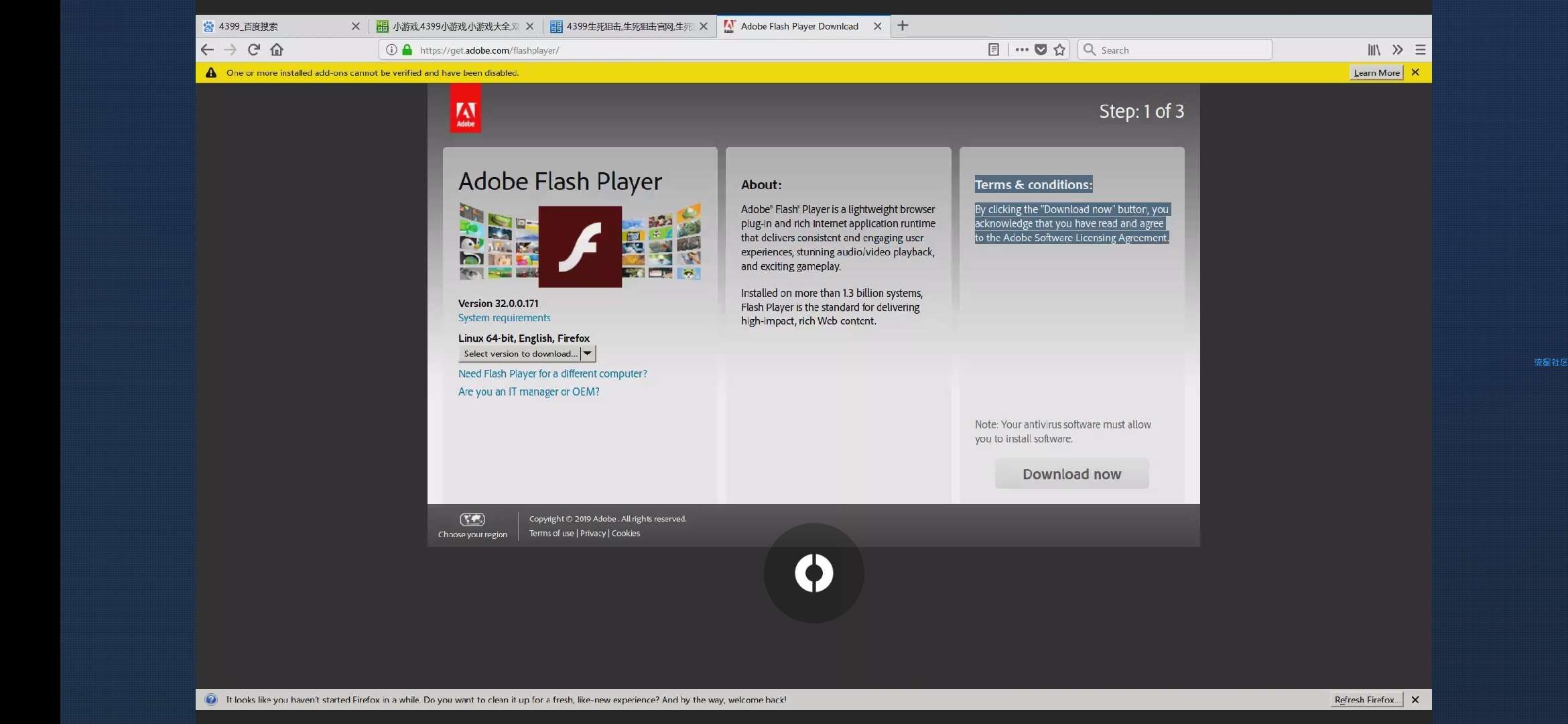
Task: Show more toolbar tools chevron
Action: [x=1397, y=50]
